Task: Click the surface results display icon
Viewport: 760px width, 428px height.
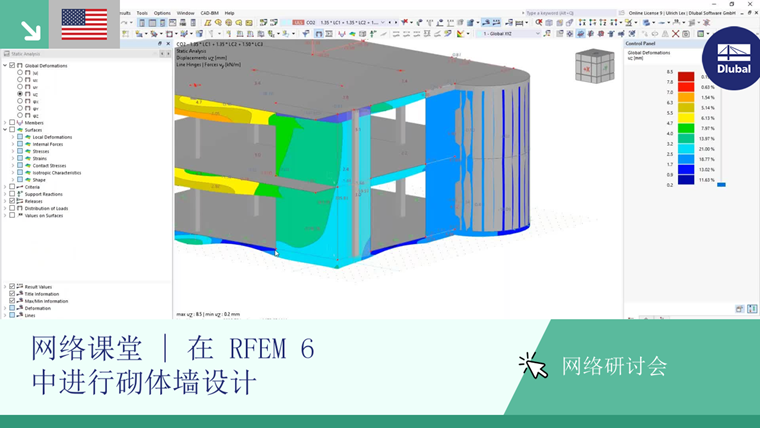Action: coord(352,34)
